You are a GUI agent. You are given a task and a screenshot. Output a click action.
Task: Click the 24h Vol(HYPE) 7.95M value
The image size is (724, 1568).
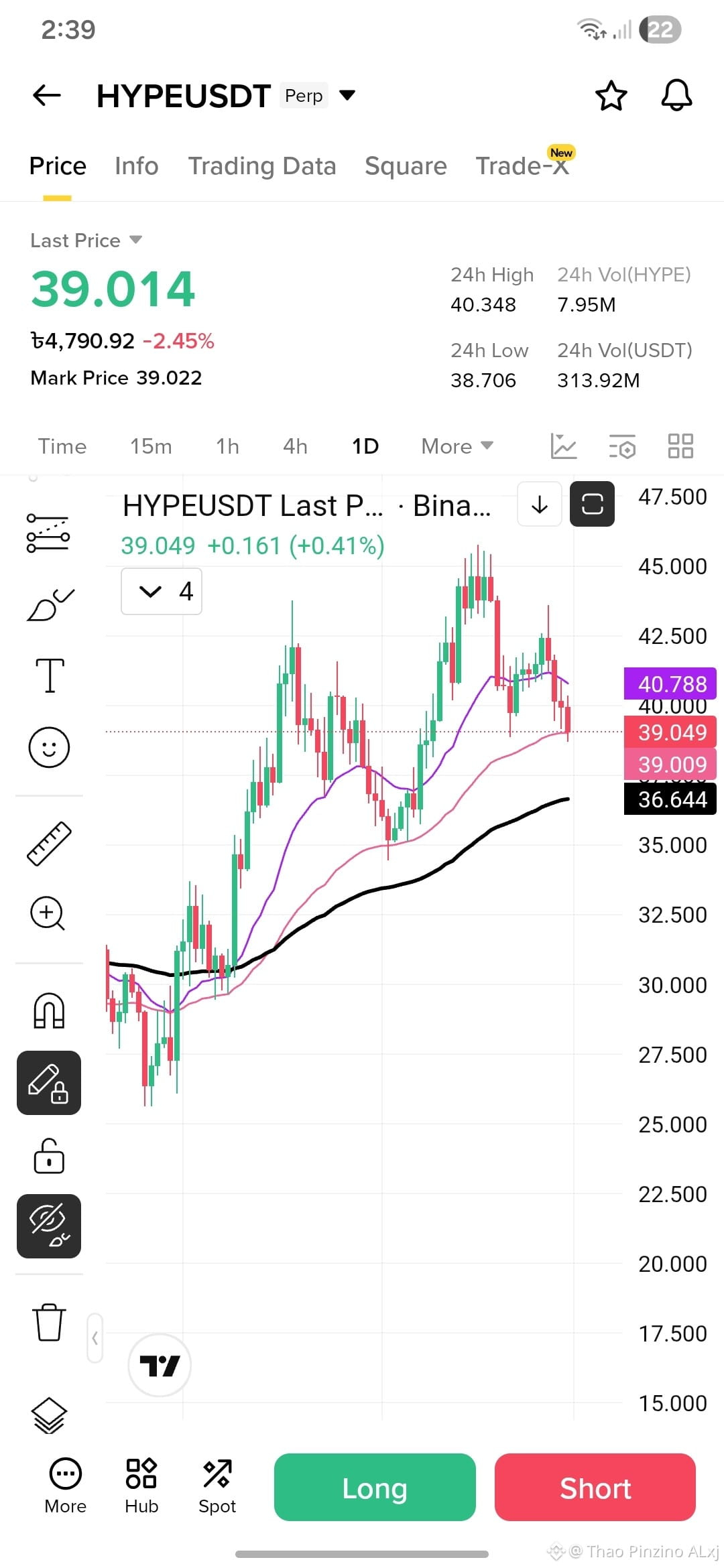coord(587,305)
